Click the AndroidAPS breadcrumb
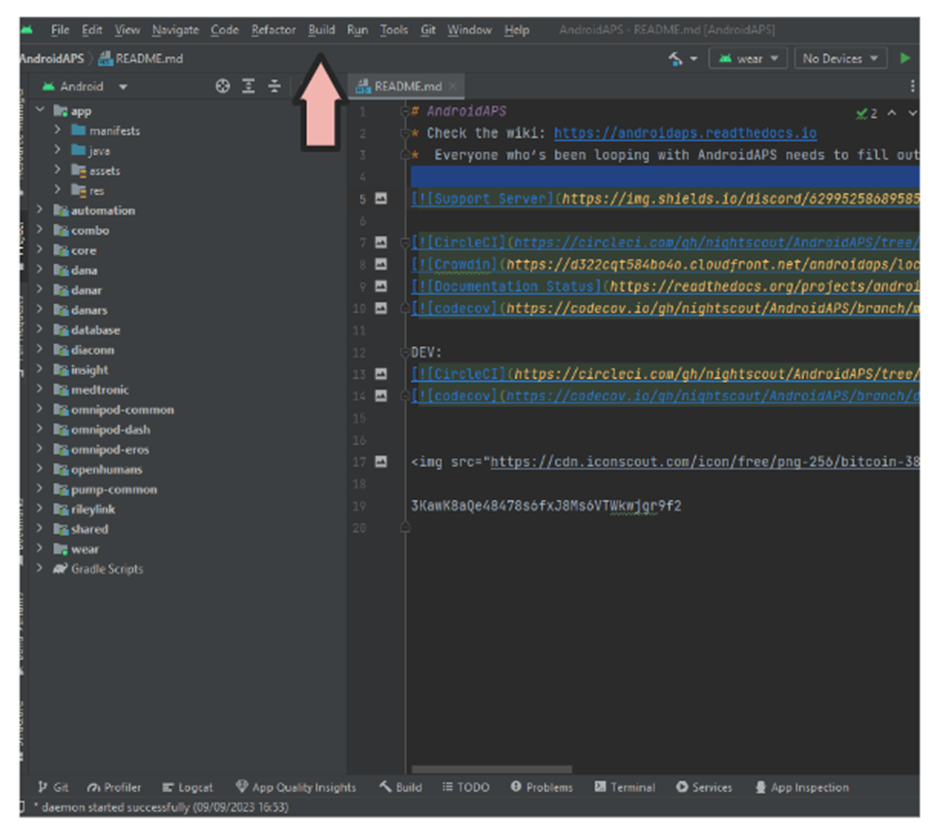940x827 pixels. [x=52, y=59]
